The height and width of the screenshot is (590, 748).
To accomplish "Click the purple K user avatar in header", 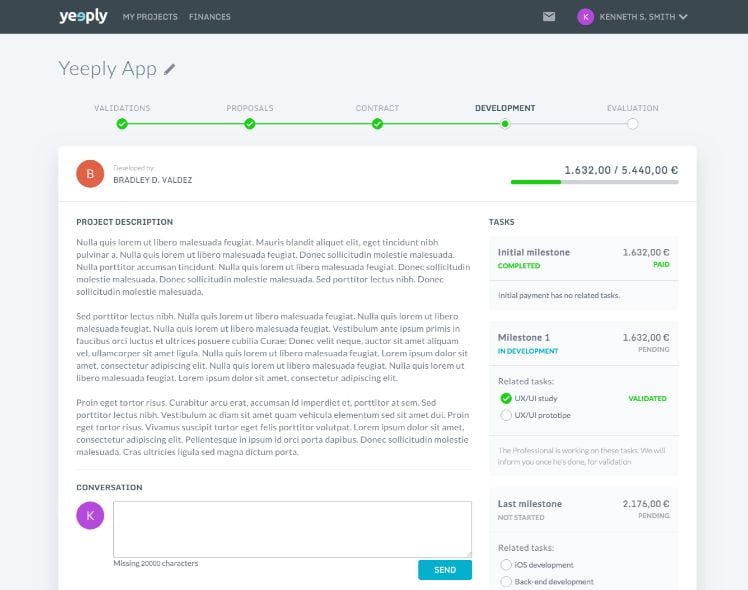I will (x=585, y=17).
